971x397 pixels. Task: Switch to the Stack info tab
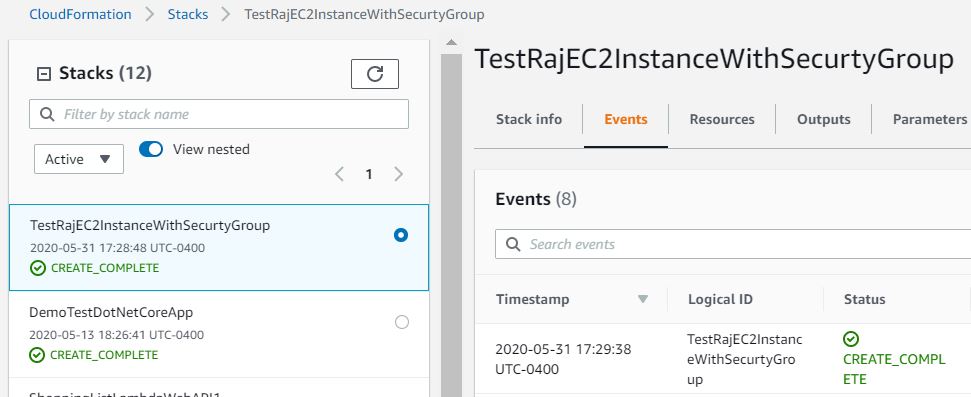pyautogui.click(x=529, y=120)
